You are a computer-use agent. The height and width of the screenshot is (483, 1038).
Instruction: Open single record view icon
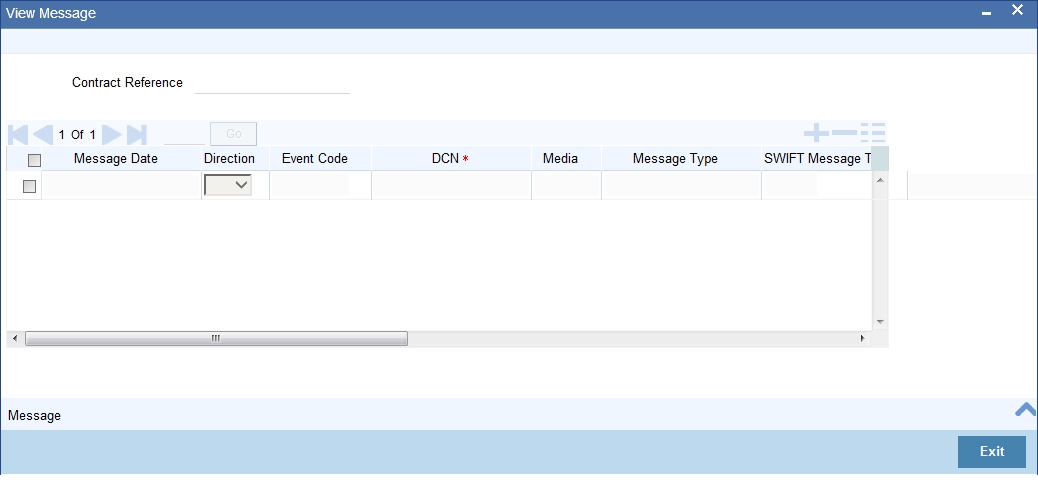(873, 132)
